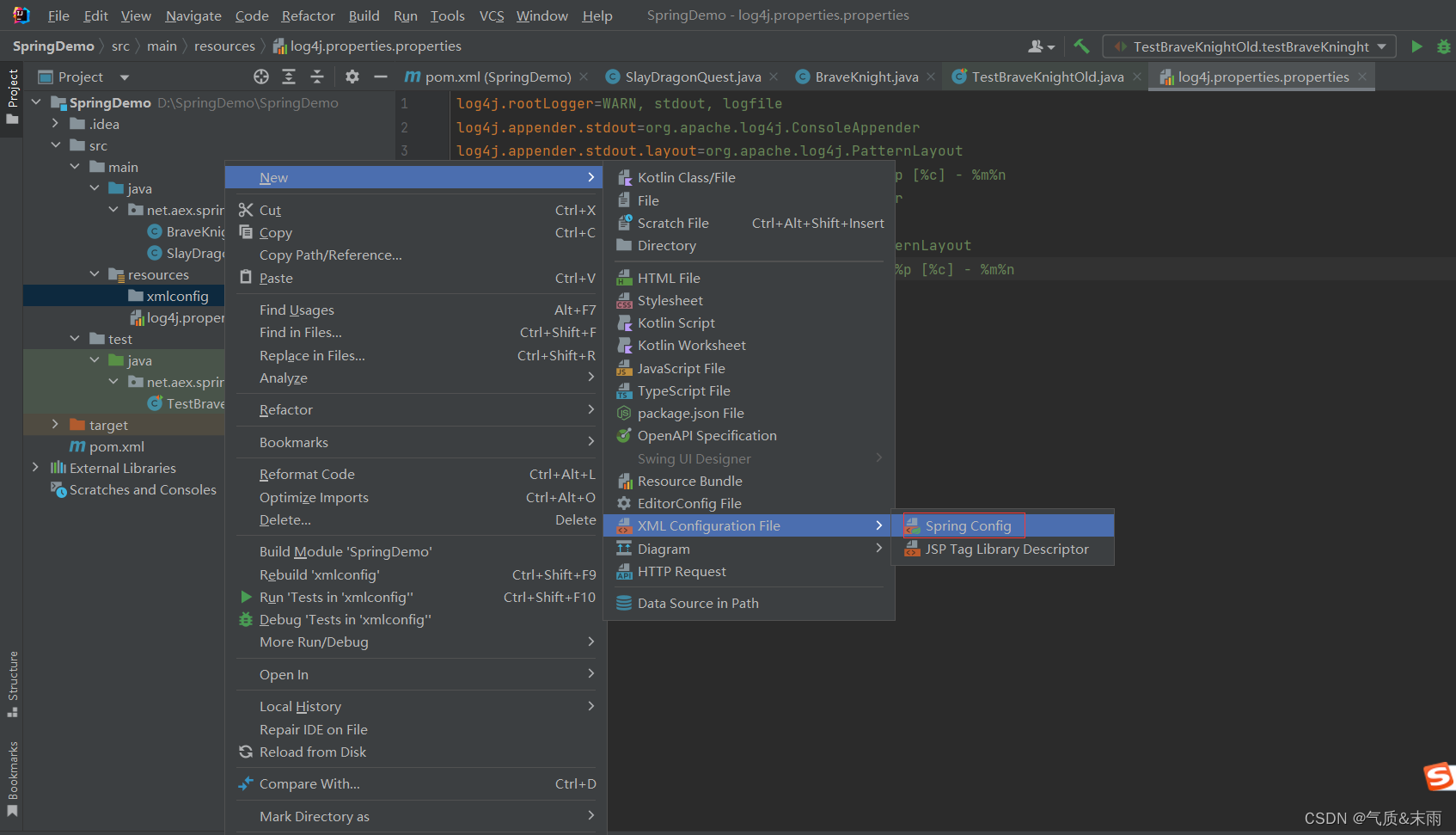Open the Project tool window sidebar button
The image size is (1456, 835).
(x=12, y=96)
